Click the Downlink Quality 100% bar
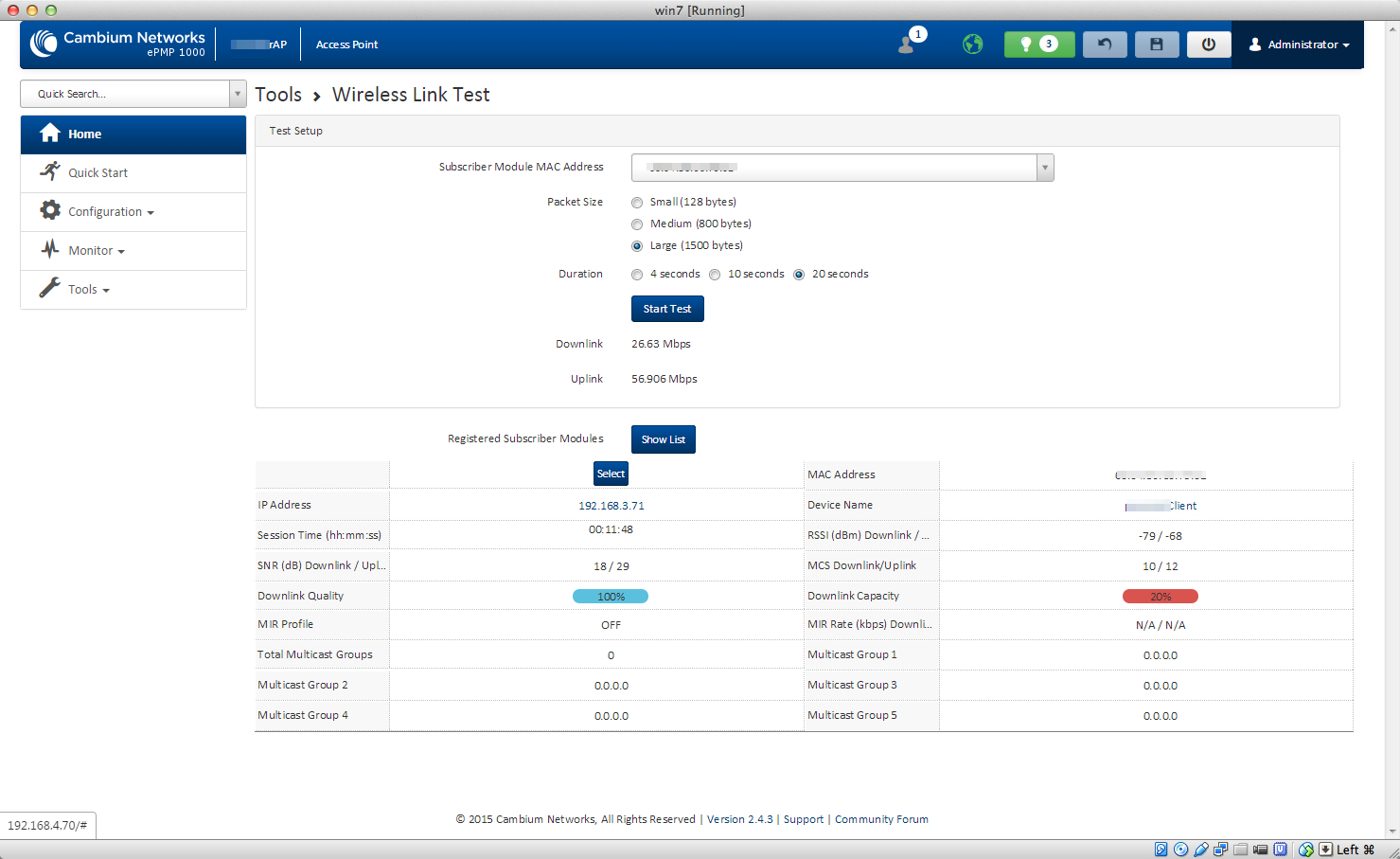The height and width of the screenshot is (859, 1400). (x=611, y=597)
